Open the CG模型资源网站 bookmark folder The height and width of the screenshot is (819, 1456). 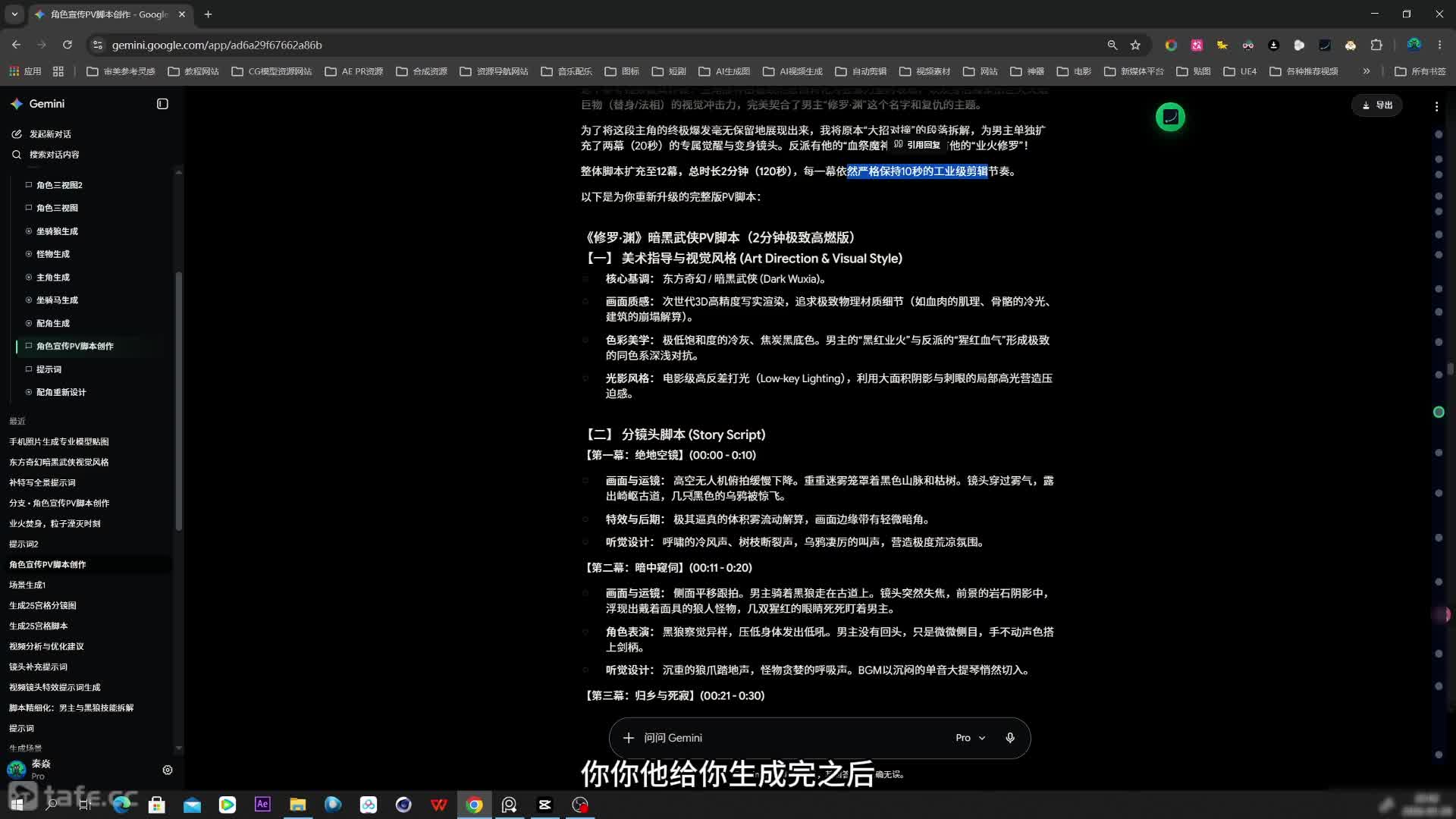[x=271, y=71]
